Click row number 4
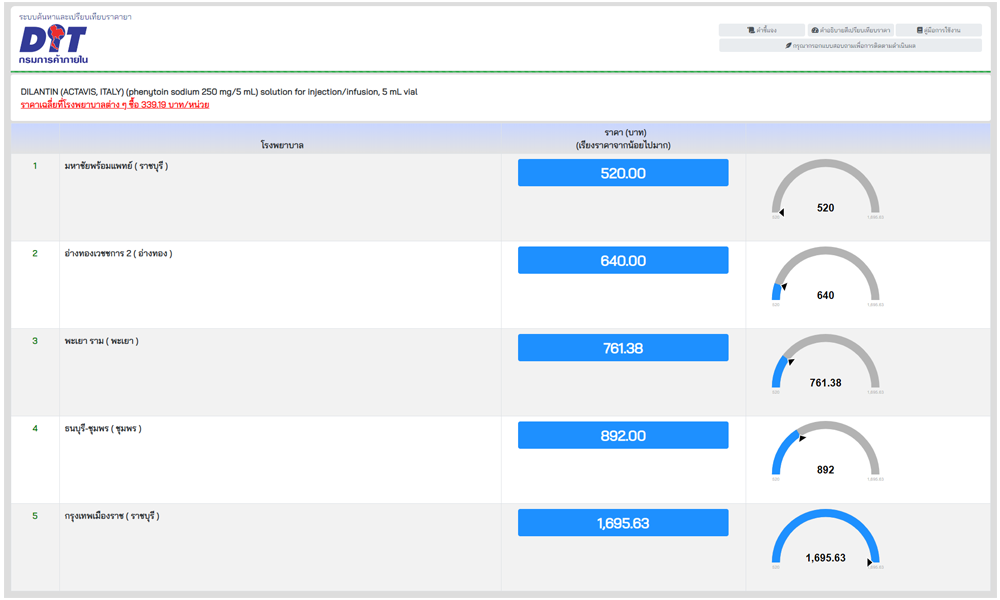This screenshot has height=600, width=1000. click(x=35, y=428)
